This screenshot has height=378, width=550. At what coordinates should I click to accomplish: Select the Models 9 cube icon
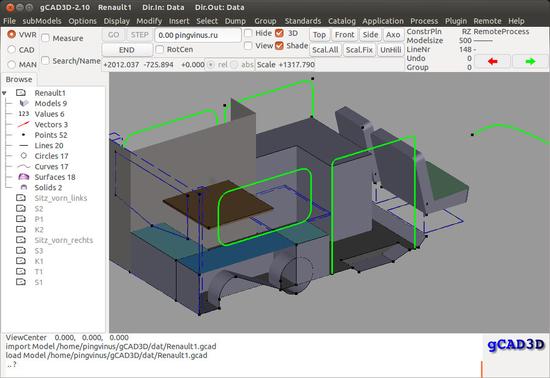[x=24, y=103]
